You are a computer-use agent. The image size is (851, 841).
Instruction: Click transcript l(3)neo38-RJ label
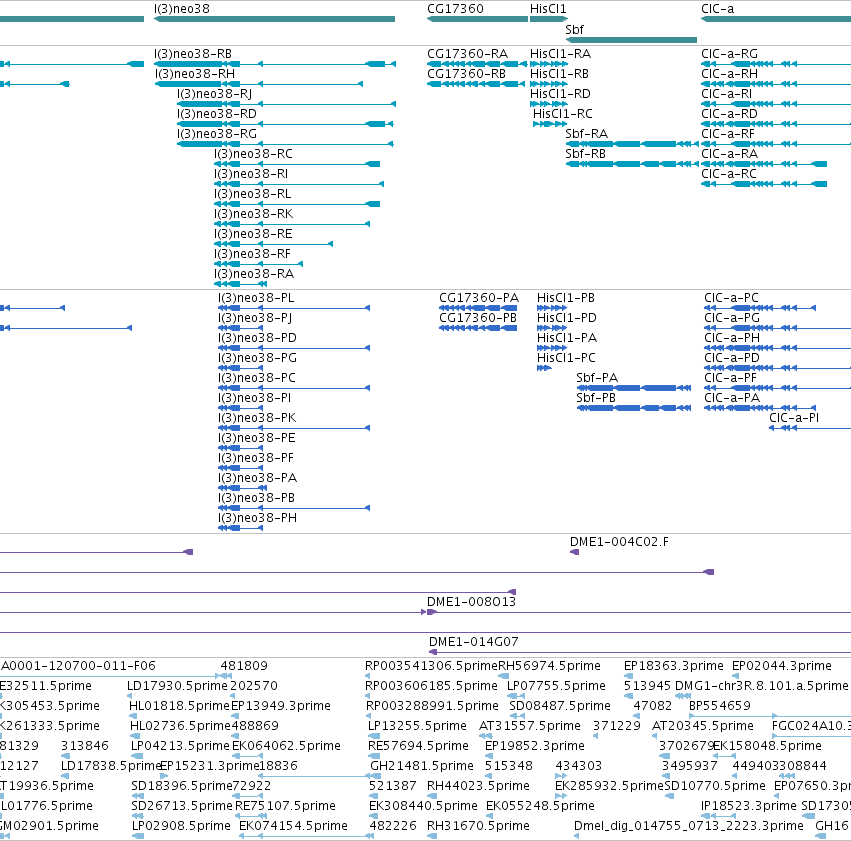[x=214, y=94]
